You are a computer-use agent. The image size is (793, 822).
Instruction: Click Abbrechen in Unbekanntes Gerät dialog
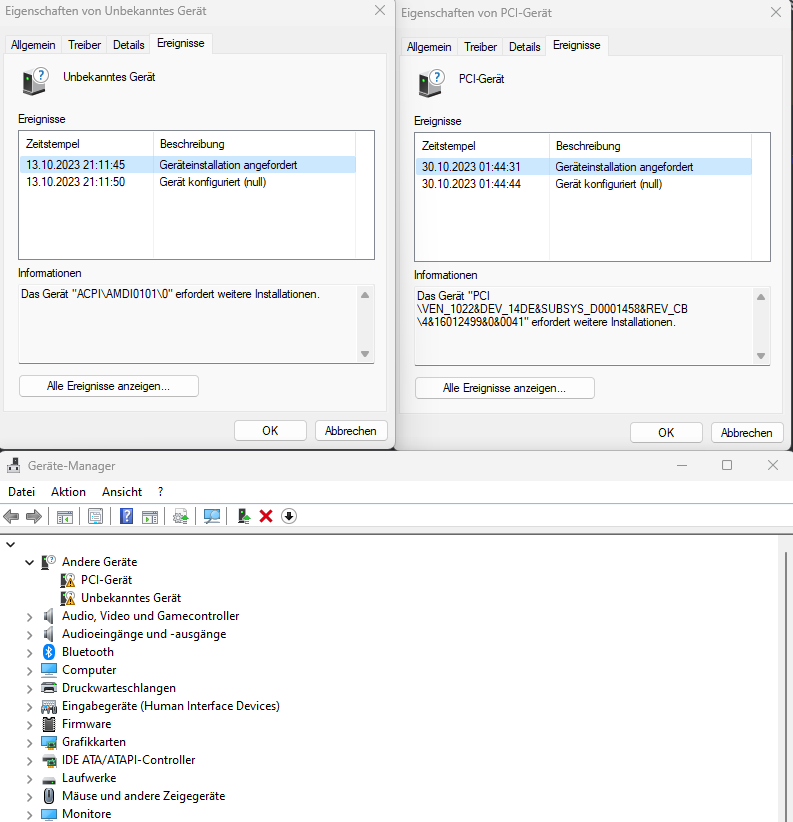pos(351,431)
